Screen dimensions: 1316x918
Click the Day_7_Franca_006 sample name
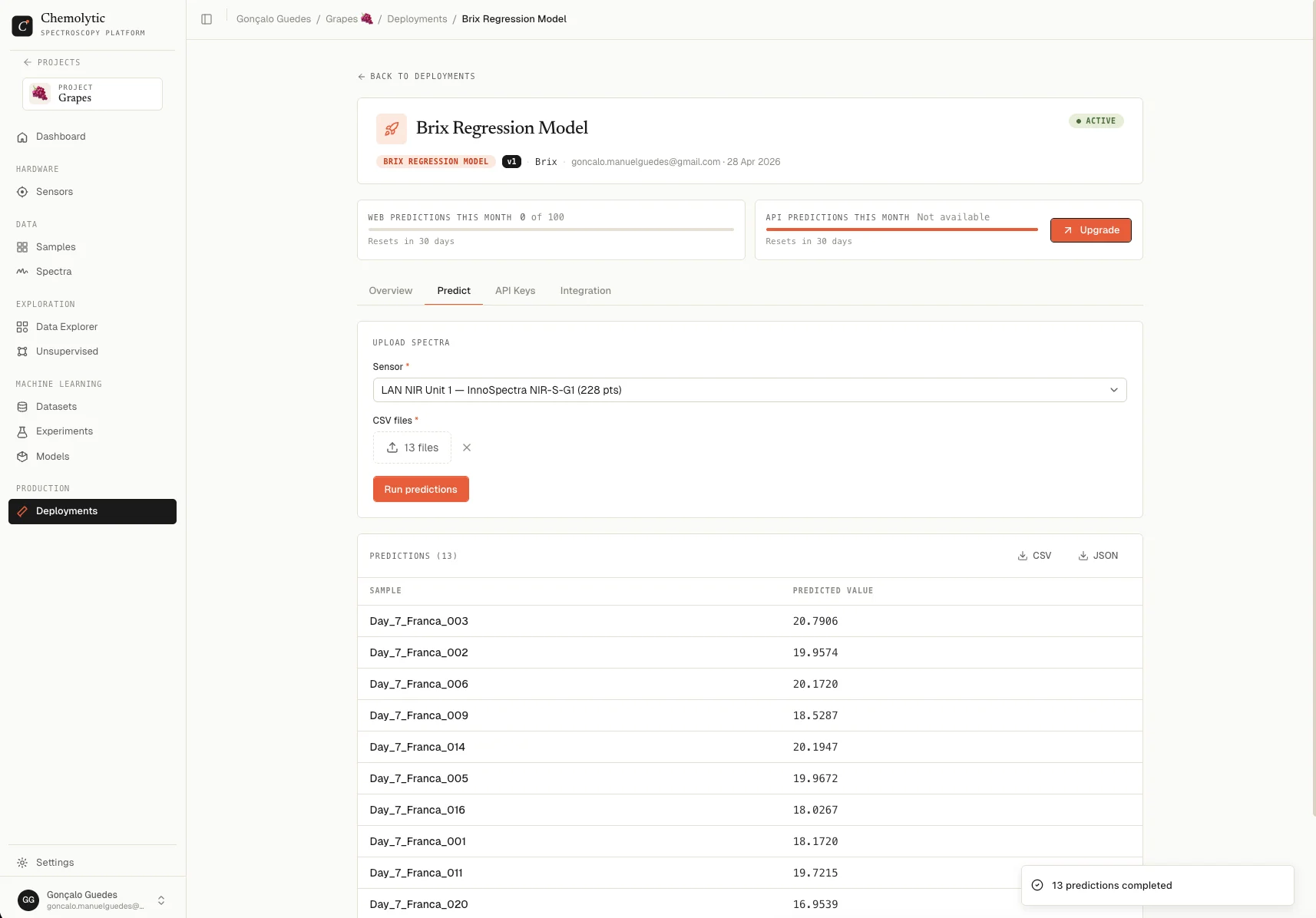point(418,684)
